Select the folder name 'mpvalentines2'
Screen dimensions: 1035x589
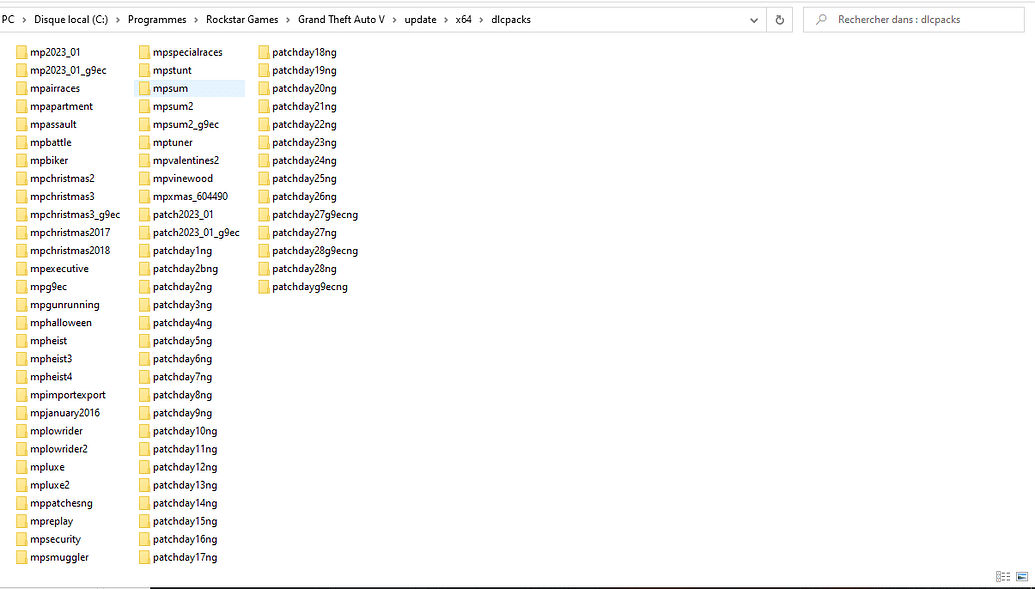coord(186,160)
